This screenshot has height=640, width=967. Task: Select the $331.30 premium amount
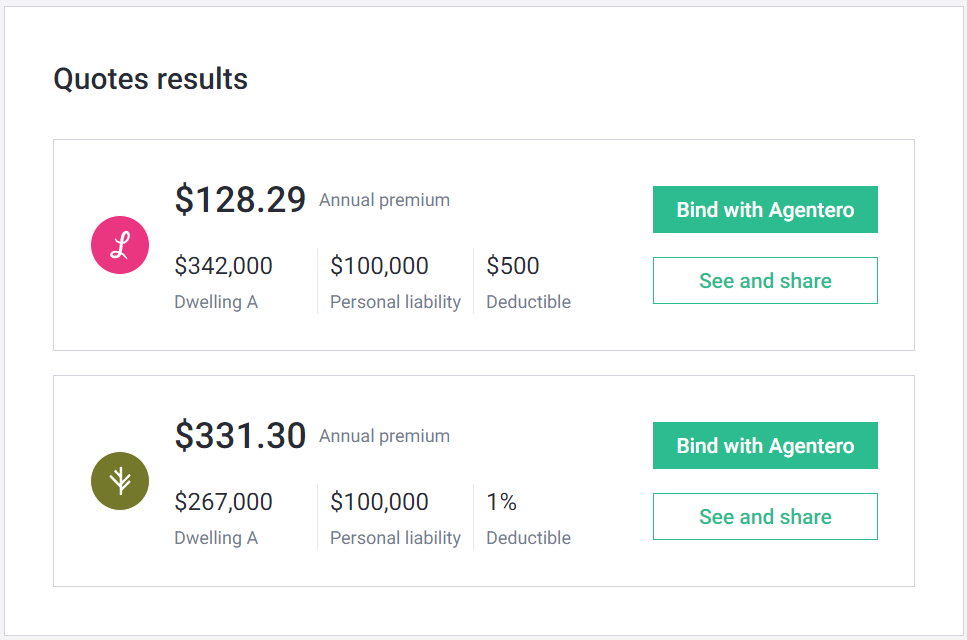coord(240,436)
